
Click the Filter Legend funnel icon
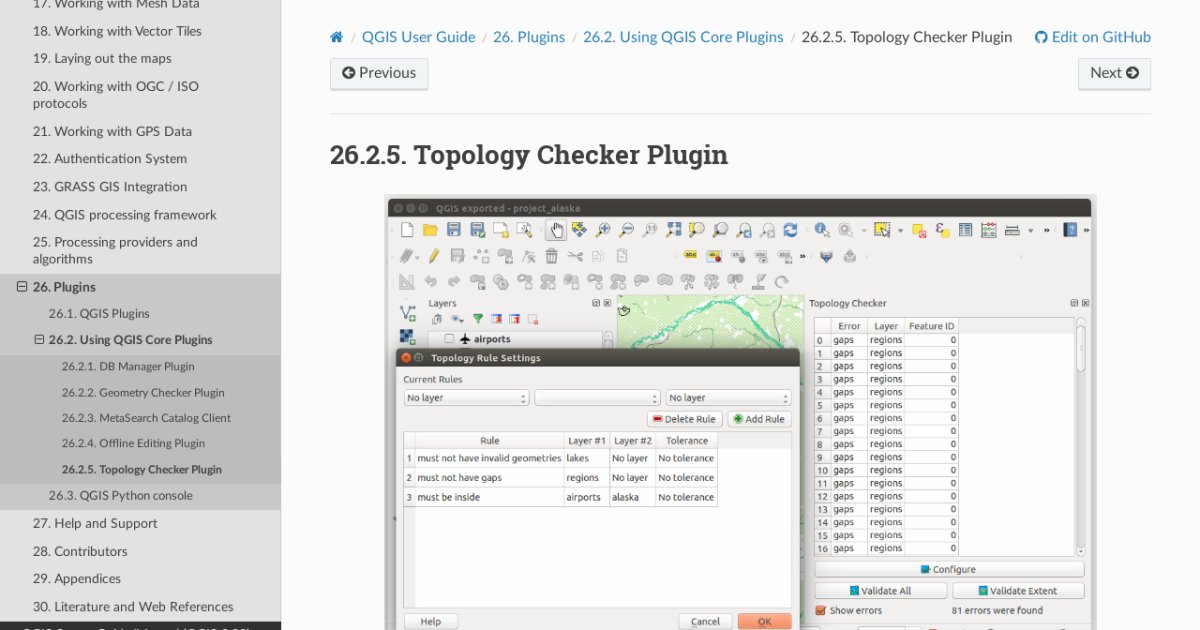tap(477, 319)
